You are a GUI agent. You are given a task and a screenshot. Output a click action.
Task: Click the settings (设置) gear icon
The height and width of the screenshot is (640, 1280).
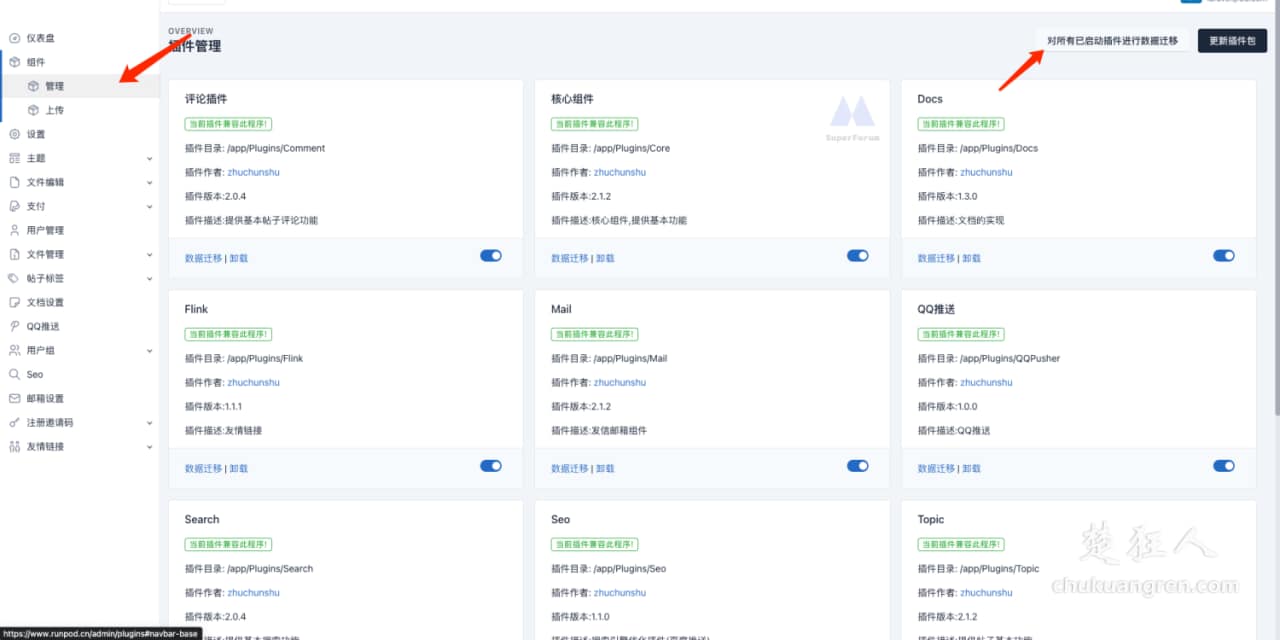(14, 134)
